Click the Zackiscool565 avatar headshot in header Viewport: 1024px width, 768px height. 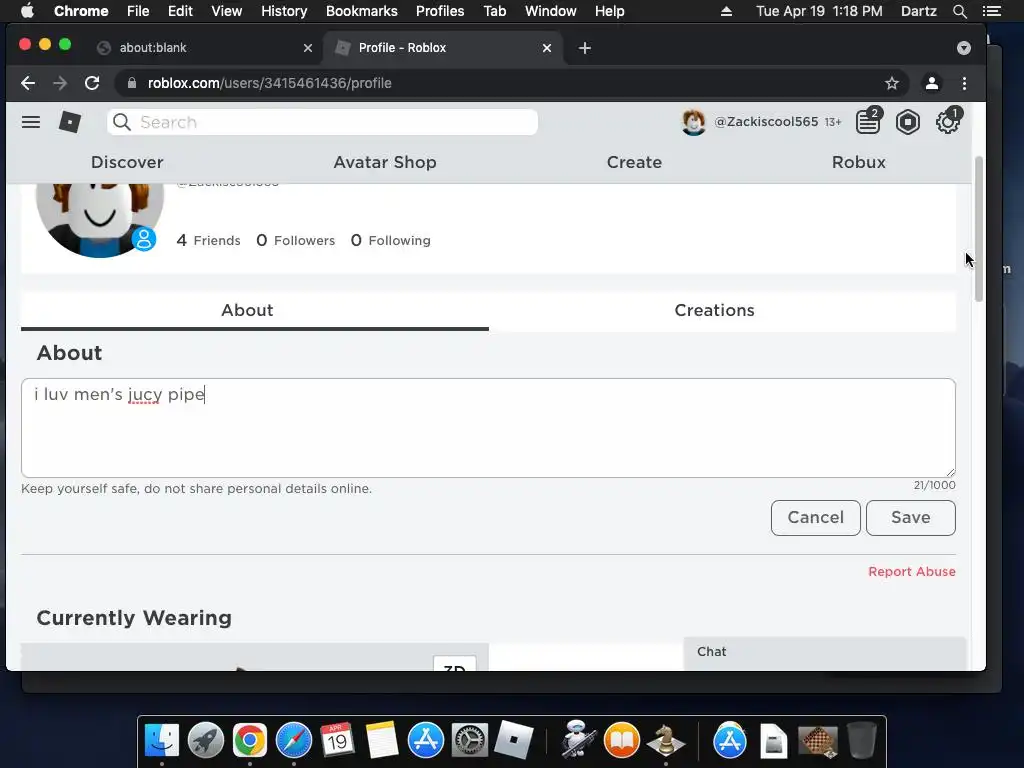(694, 122)
